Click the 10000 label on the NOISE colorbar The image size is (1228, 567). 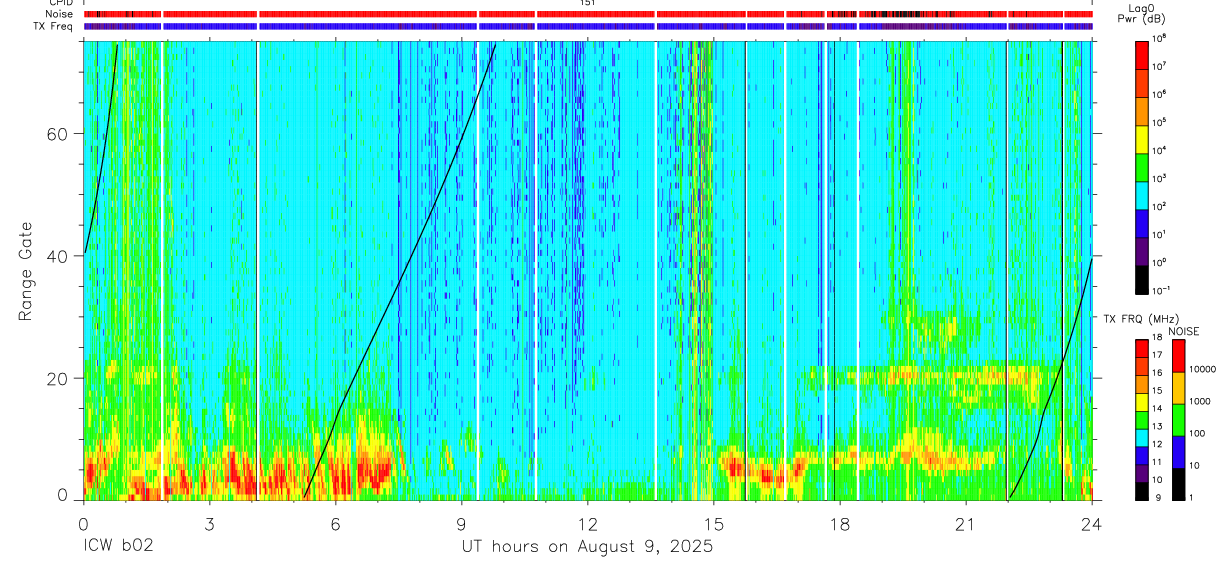pyautogui.click(x=1202, y=369)
